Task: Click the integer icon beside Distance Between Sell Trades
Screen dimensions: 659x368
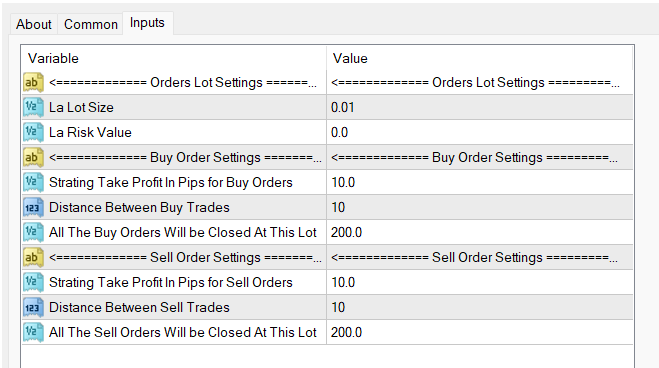Action: click(x=33, y=307)
